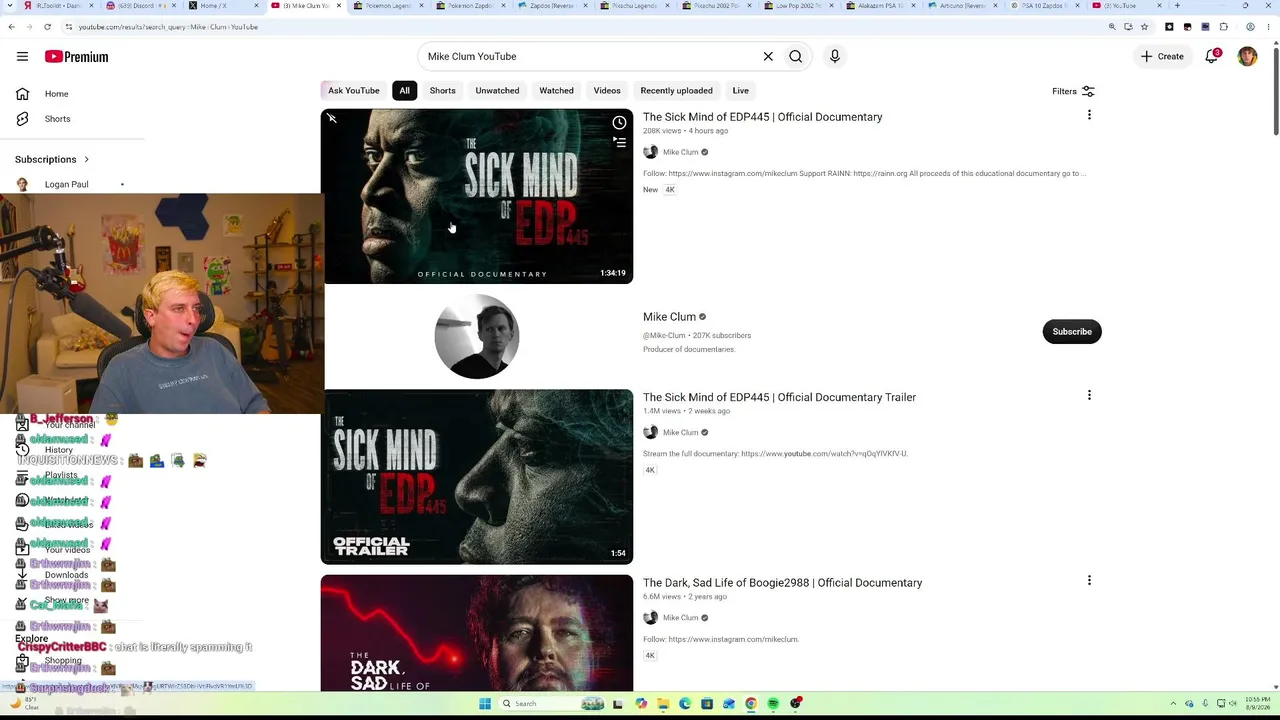
Task: Reload the page in the browser
Action: click(x=47, y=27)
